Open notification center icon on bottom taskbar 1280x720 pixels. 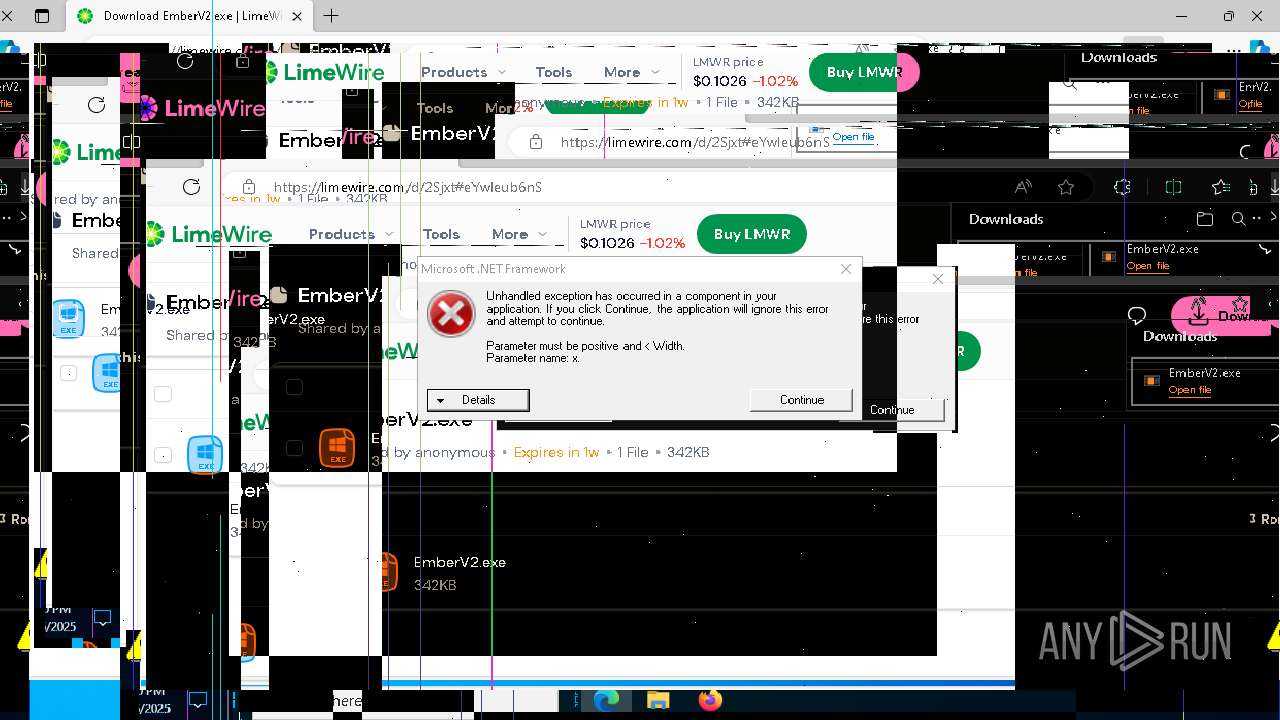coord(198,701)
